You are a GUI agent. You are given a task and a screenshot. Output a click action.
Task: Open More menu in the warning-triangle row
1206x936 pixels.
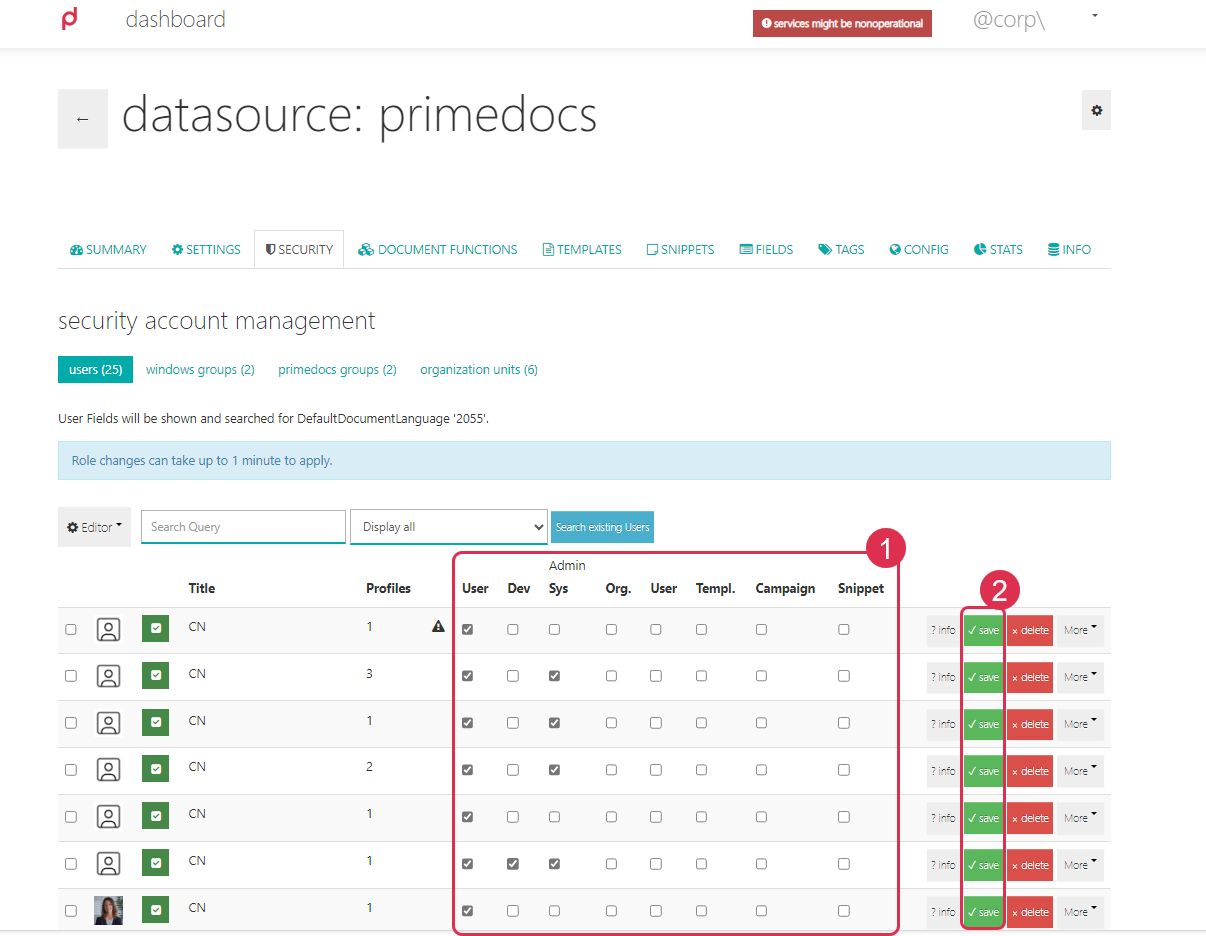(1080, 630)
